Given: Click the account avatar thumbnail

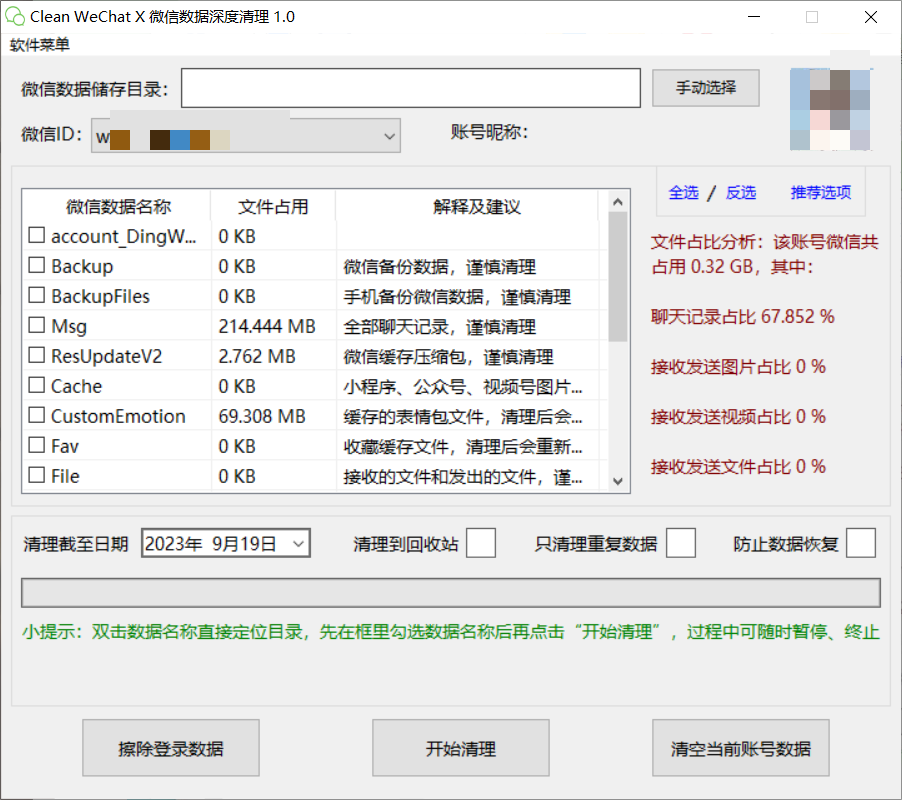Looking at the screenshot, I should click(831, 109).
